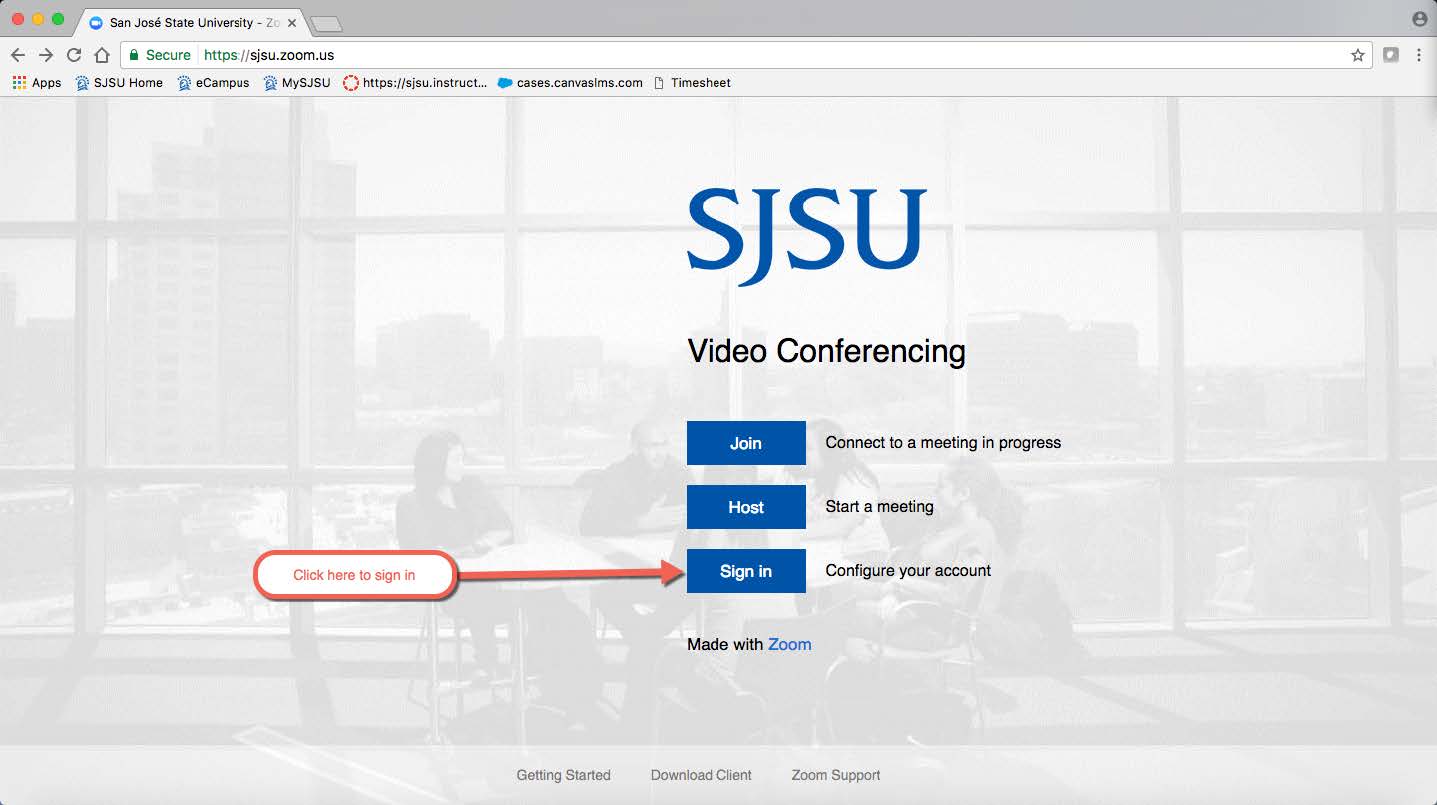Click the browser Back arrow
1437x805 pixels.
pyautogui.click(x=18, y=55)
